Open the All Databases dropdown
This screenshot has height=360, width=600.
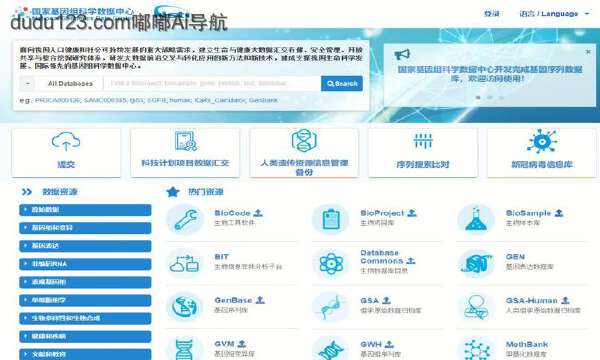pos(61,83)
